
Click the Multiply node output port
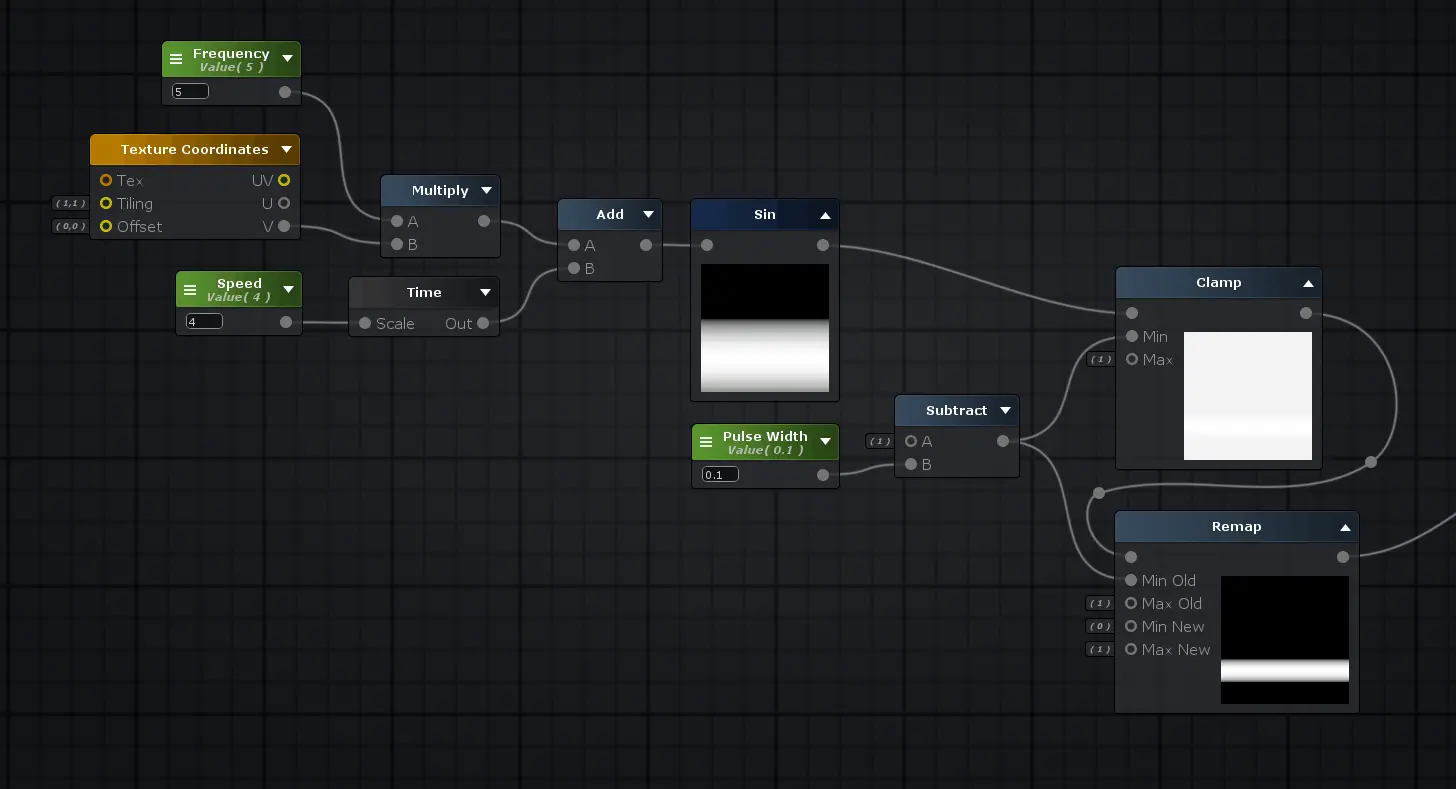tap(484, 221)
